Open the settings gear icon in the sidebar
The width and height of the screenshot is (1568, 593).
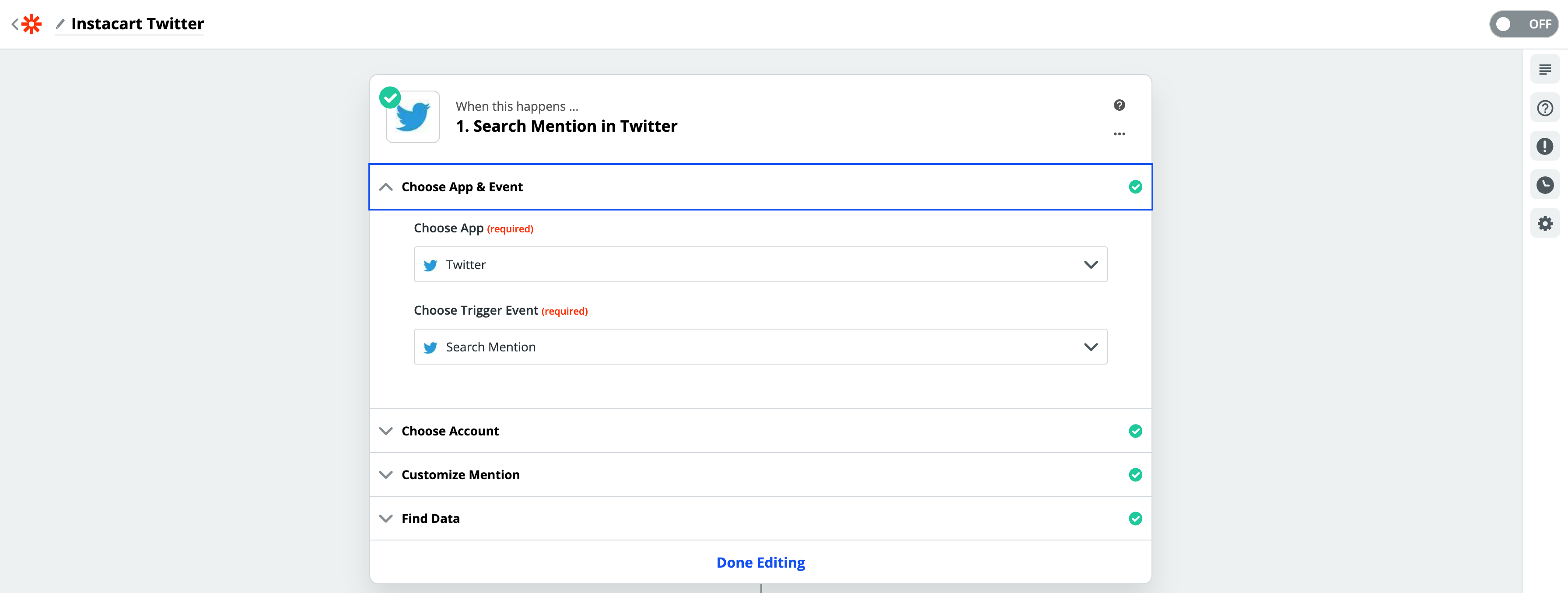[x=1545, y=224]
